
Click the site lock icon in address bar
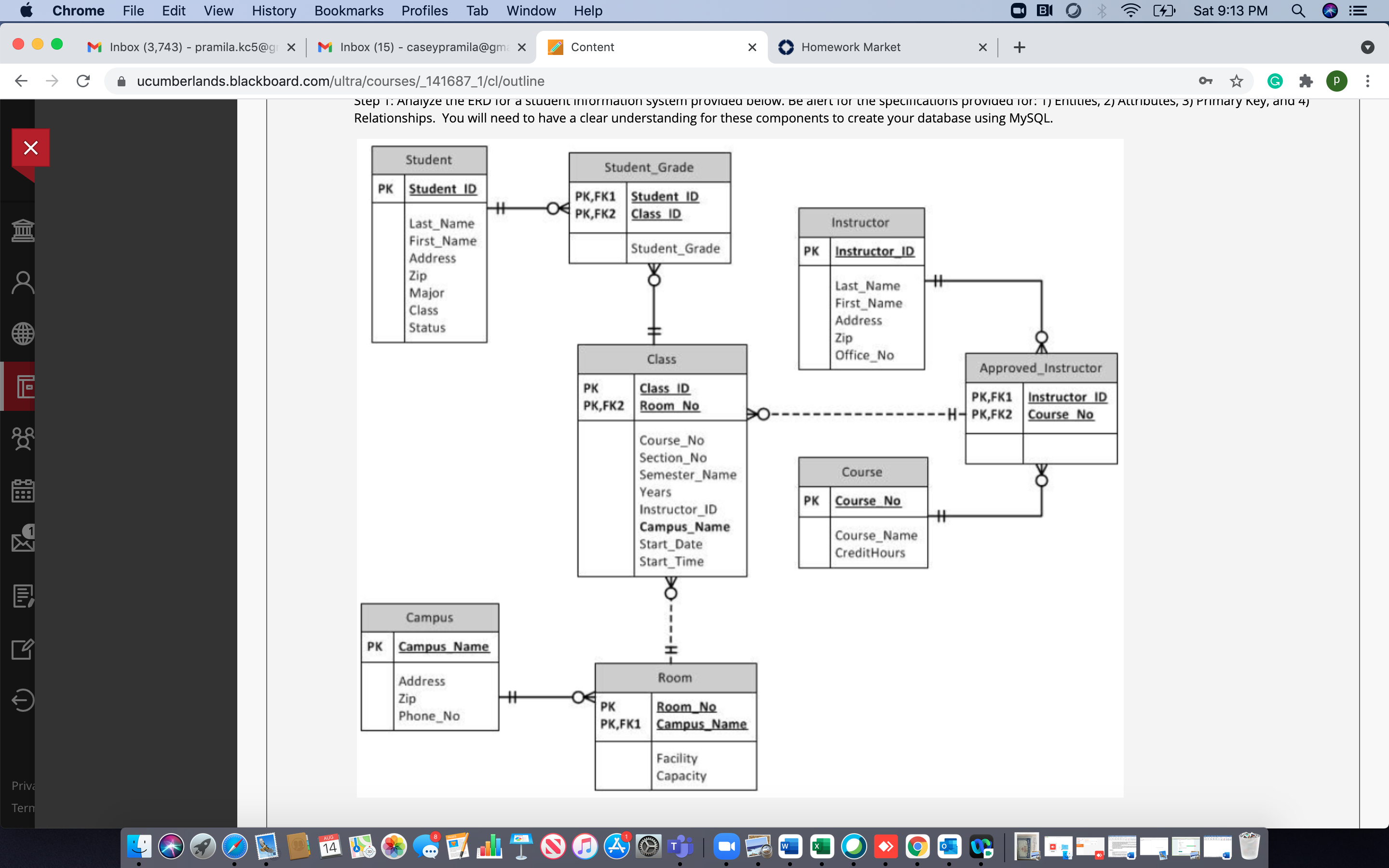(x=121, y=81)
